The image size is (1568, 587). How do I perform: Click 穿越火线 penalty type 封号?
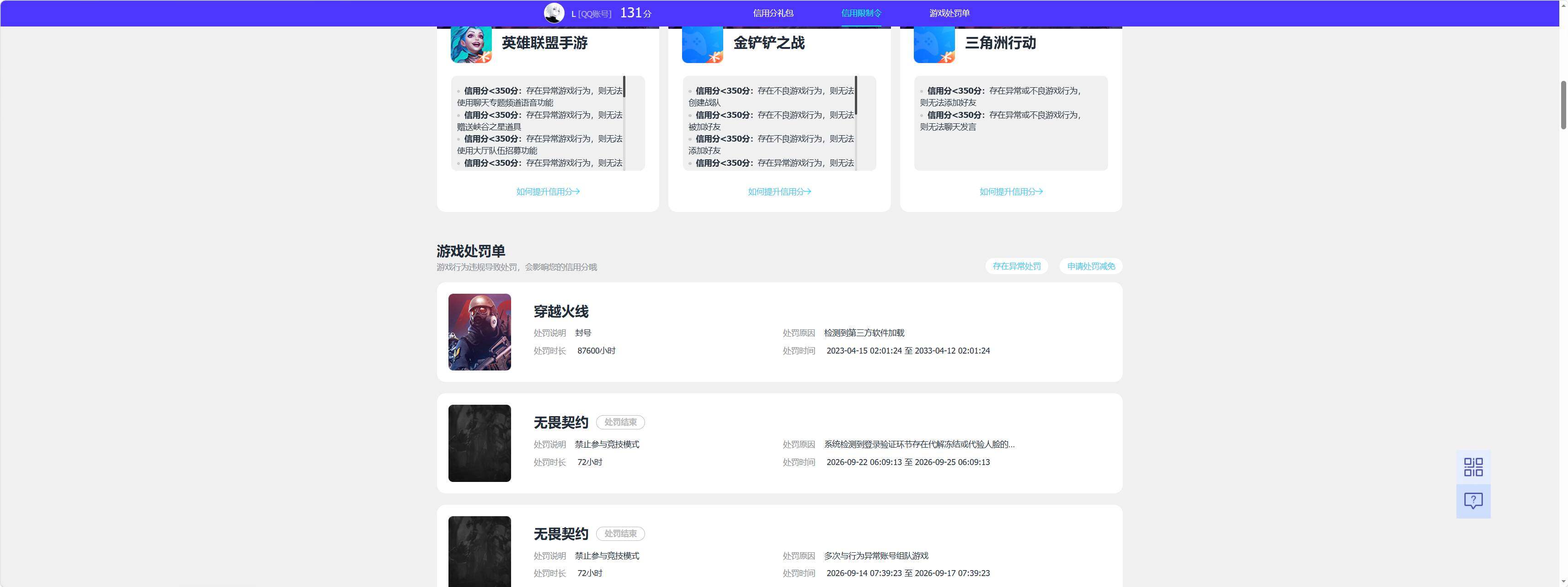pyautogui.click(x=583, y=333)
